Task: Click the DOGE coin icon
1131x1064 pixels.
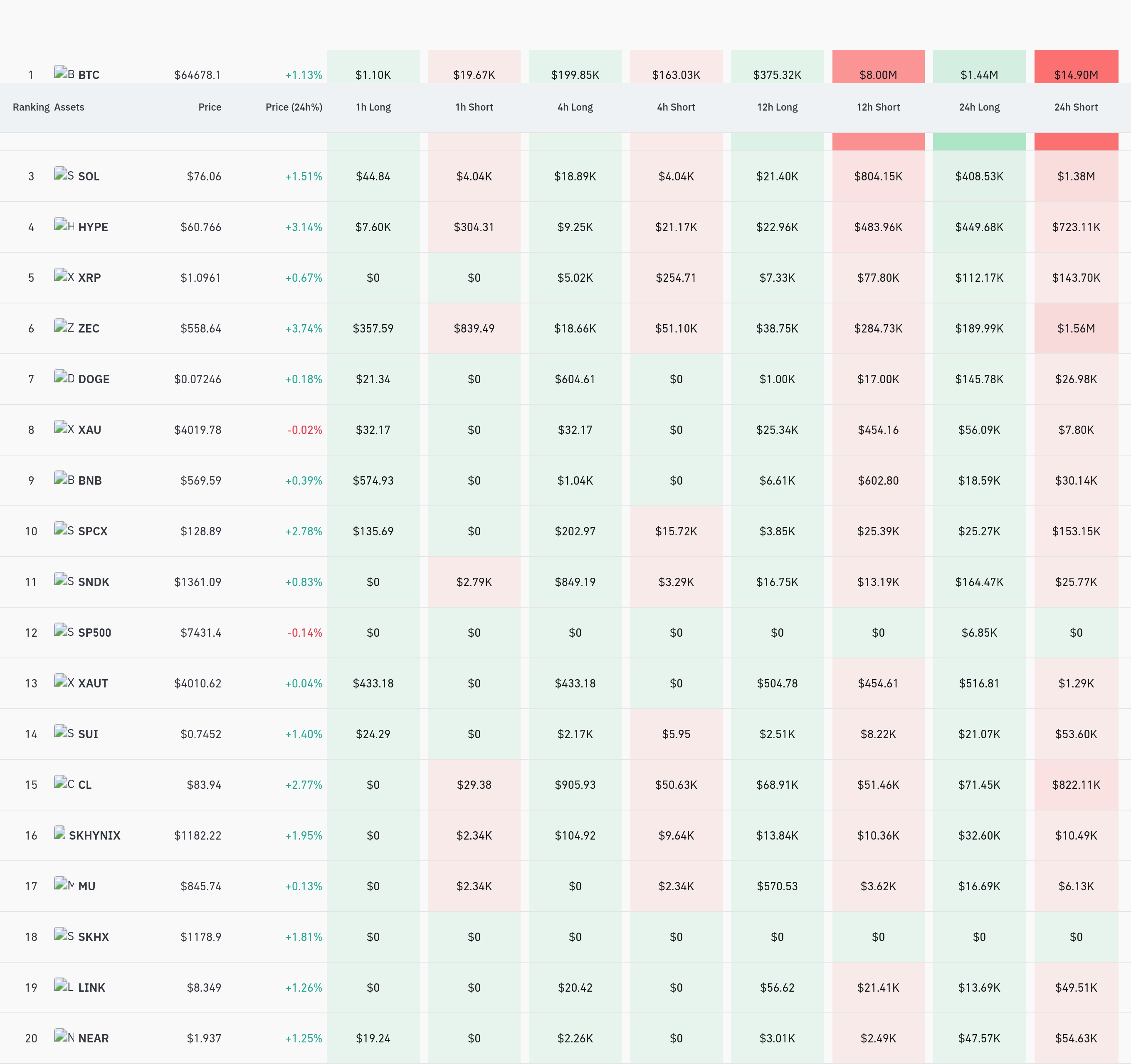Action: pos(64,377)
